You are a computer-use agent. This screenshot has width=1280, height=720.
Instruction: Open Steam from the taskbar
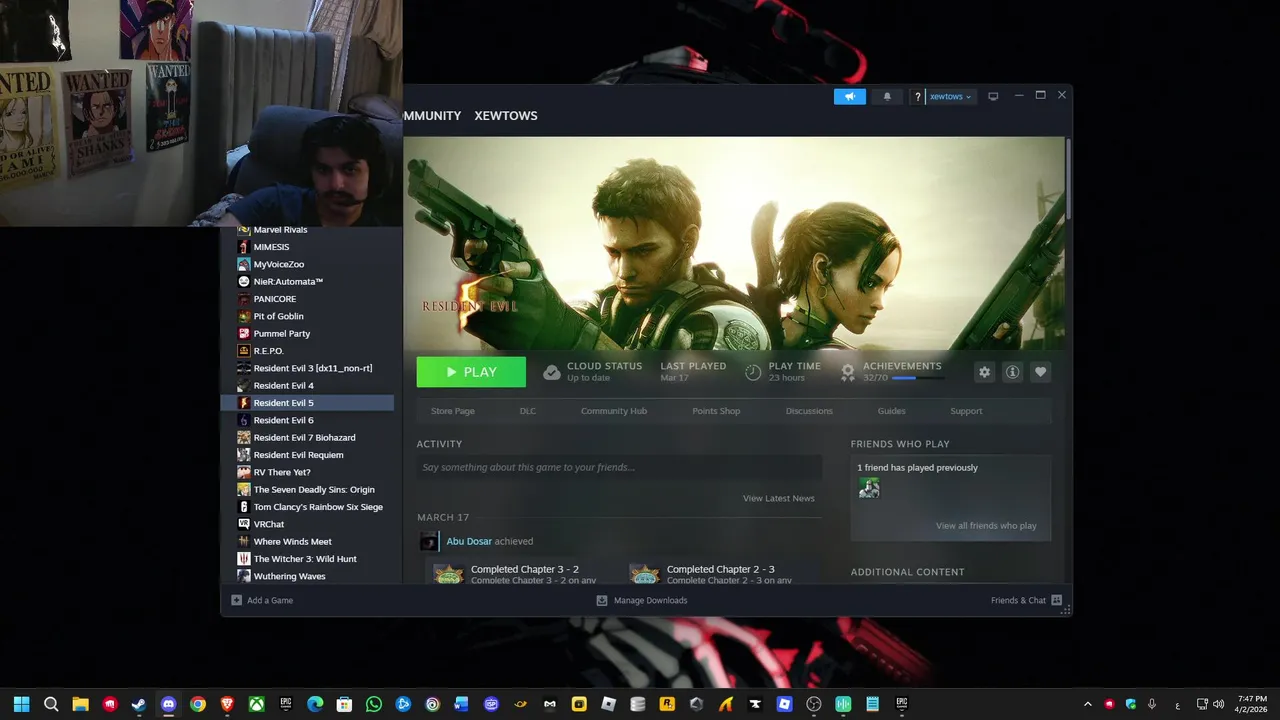click(x=139, y=704)
